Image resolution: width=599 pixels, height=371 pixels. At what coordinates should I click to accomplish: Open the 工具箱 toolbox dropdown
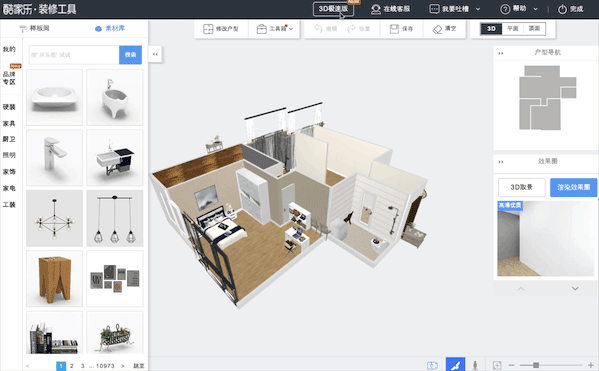click(x=275, y=29)
